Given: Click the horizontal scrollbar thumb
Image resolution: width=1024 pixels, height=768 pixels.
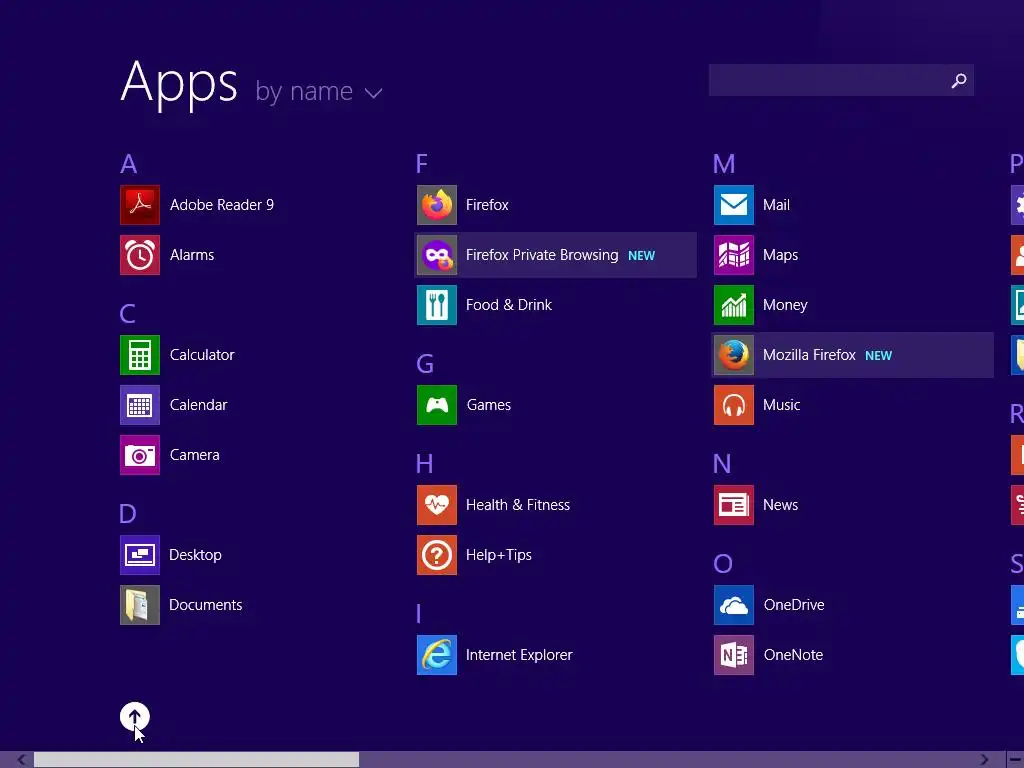Looking at the screenshot, I should pos(196,760).
